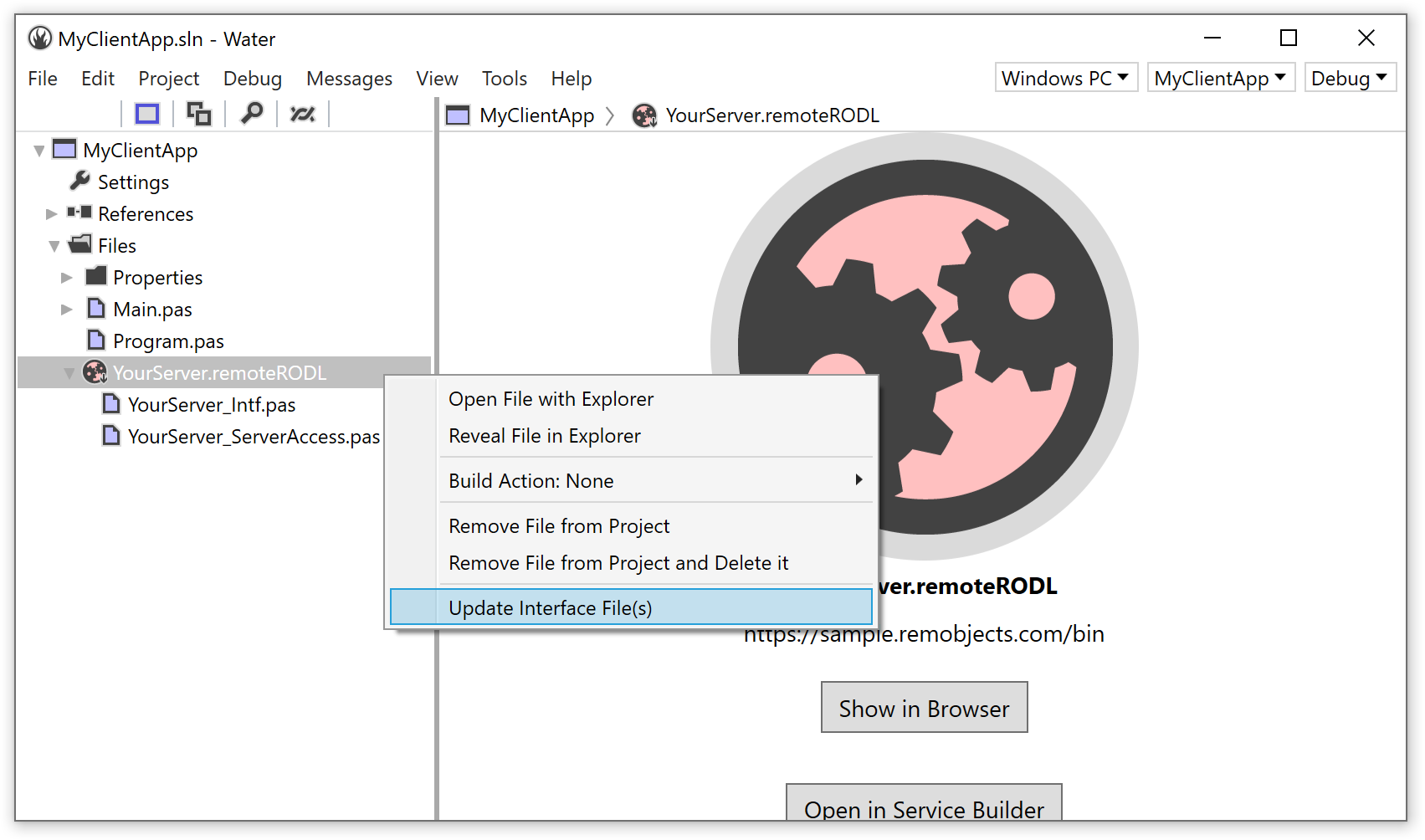Screen dimensions: 1425x840
Task: Click the Properties folder icon
Action: 96,276
